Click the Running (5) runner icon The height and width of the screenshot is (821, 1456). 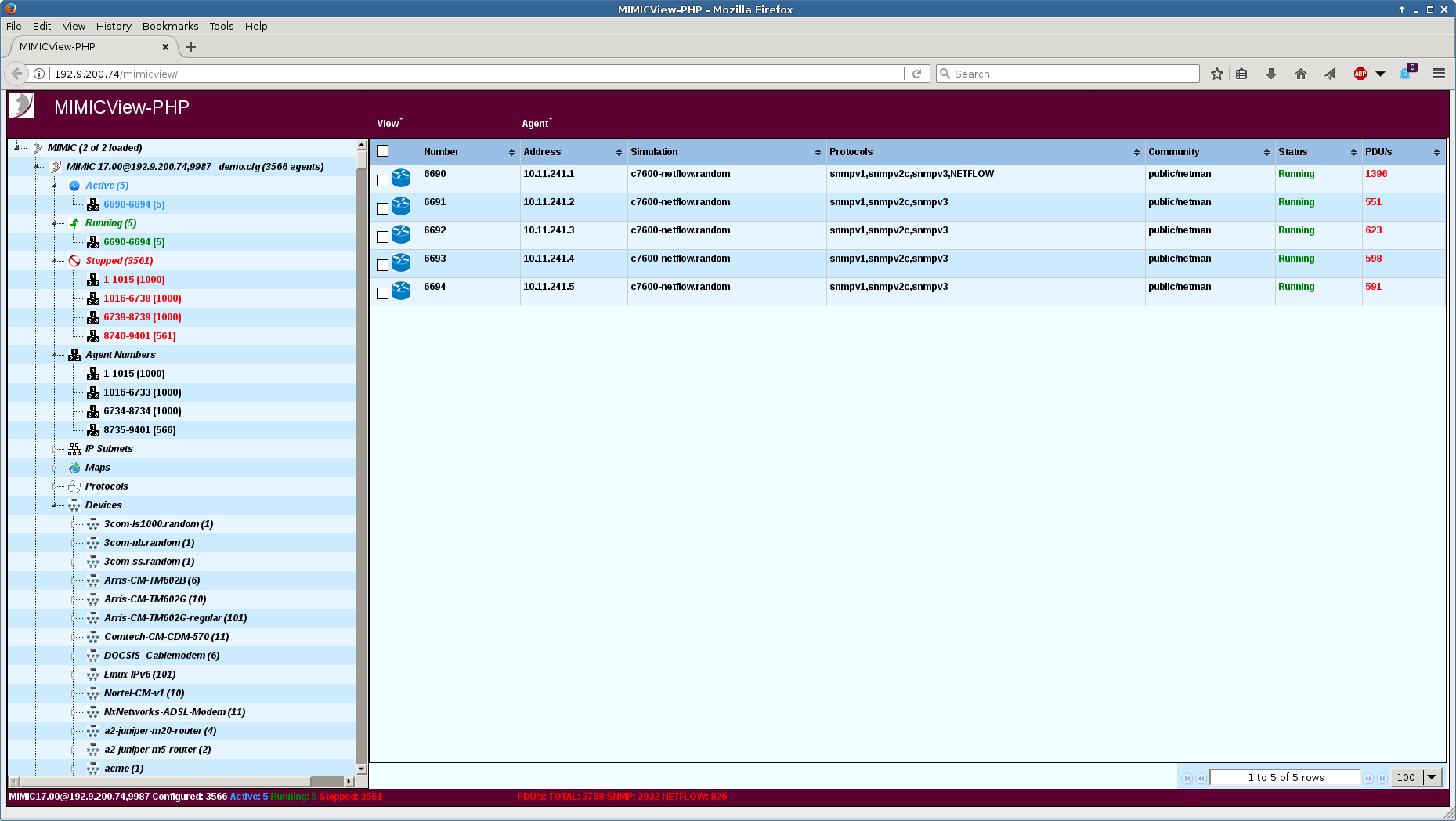coord(74,223)
